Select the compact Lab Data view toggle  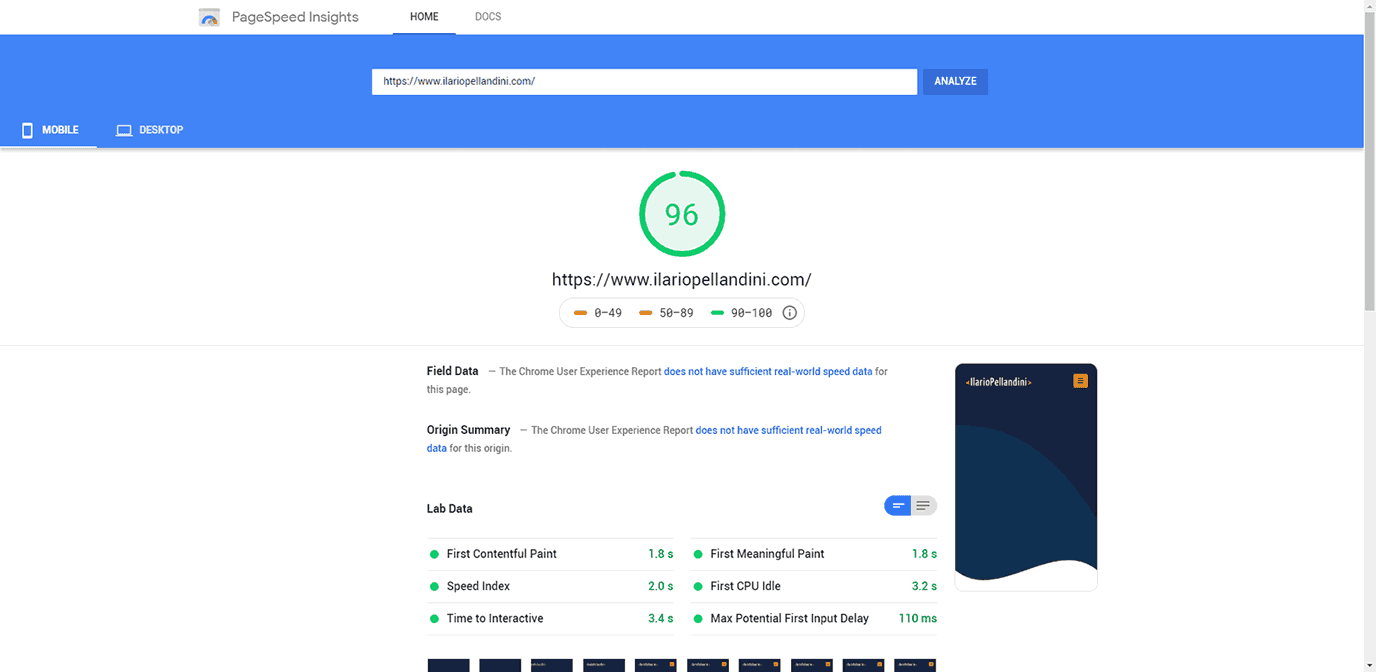click(897, 506)
